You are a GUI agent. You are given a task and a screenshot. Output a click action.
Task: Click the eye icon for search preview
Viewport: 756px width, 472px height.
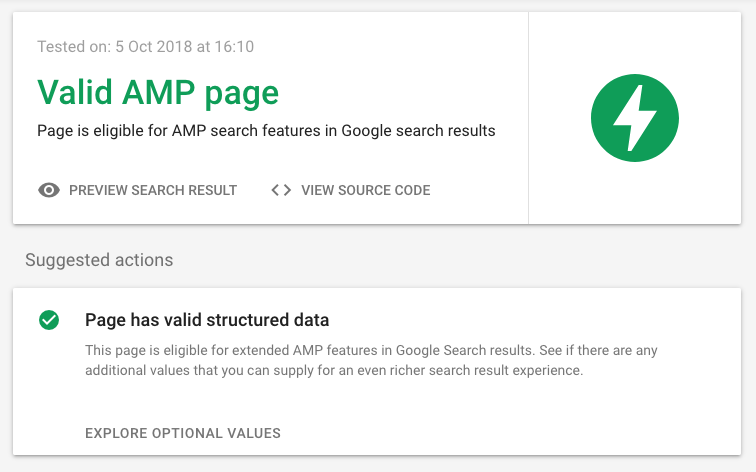pos(49,190)
